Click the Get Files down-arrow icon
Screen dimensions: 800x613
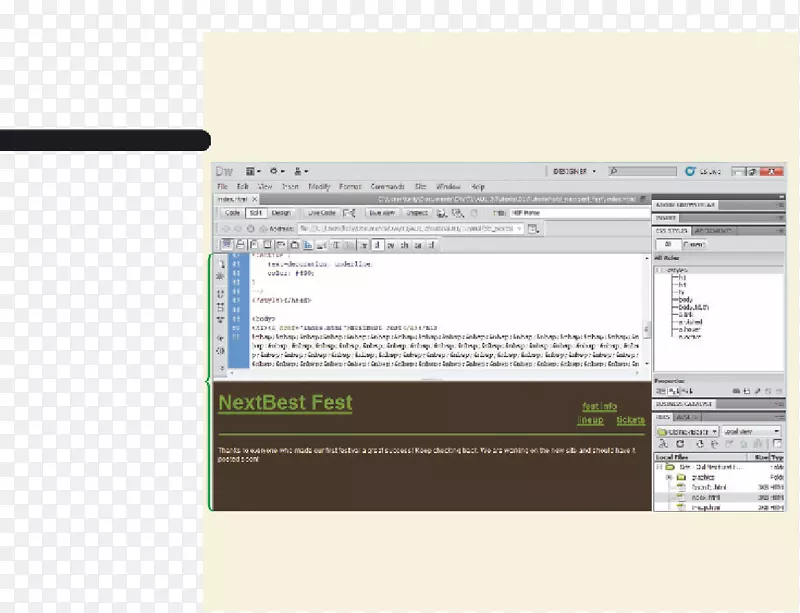[700, 444]
